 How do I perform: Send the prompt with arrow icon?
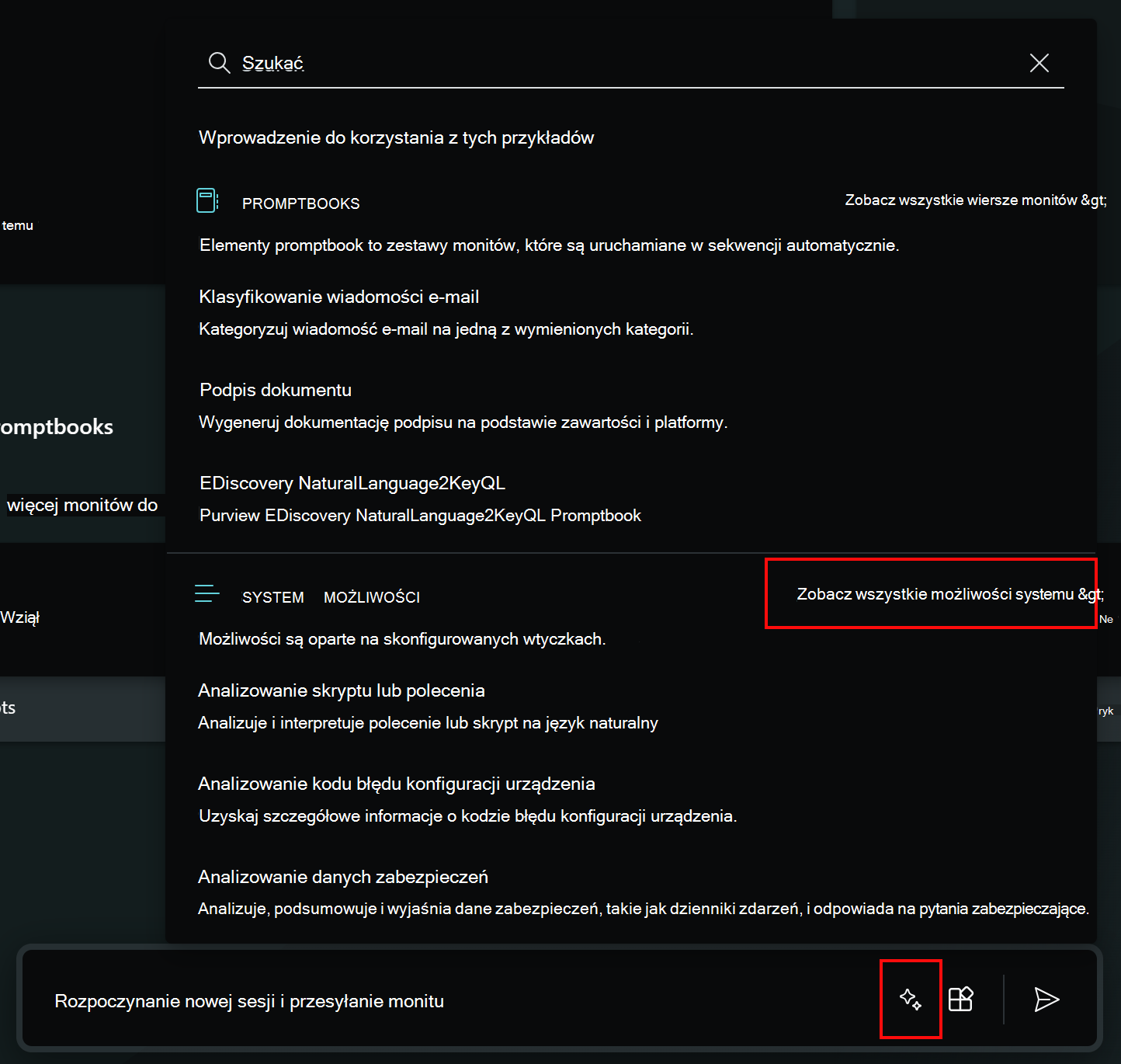point(1046,1000)
